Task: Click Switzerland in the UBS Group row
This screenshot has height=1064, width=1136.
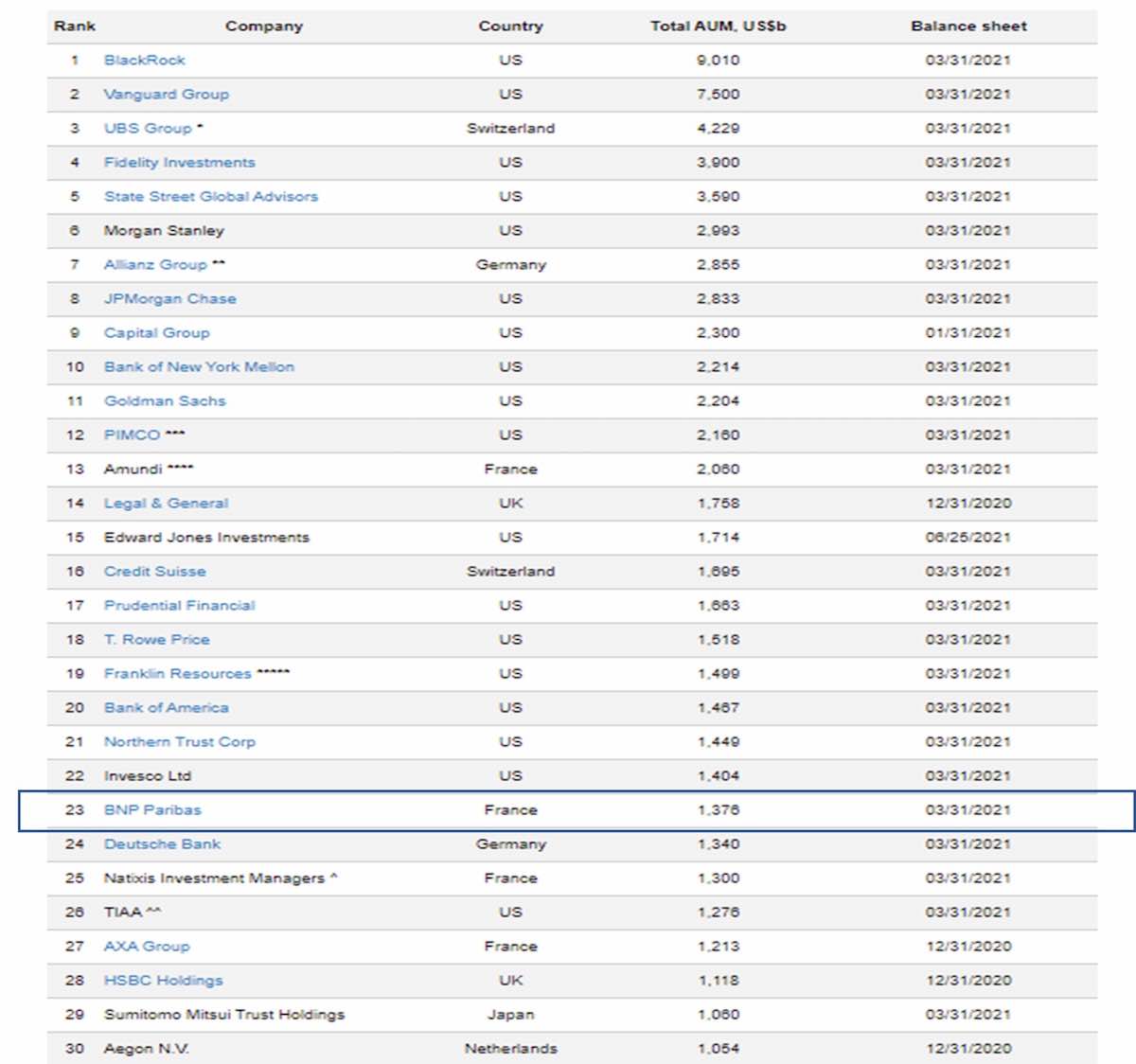Action: [511, 128]
